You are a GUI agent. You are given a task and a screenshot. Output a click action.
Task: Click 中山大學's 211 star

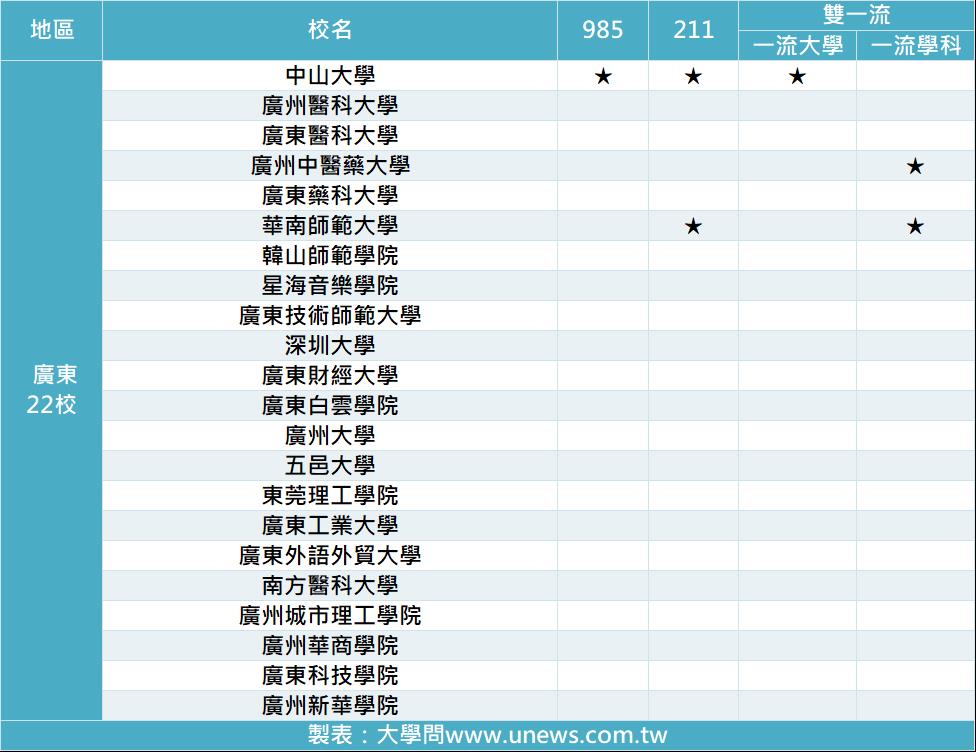pos(693,77)
